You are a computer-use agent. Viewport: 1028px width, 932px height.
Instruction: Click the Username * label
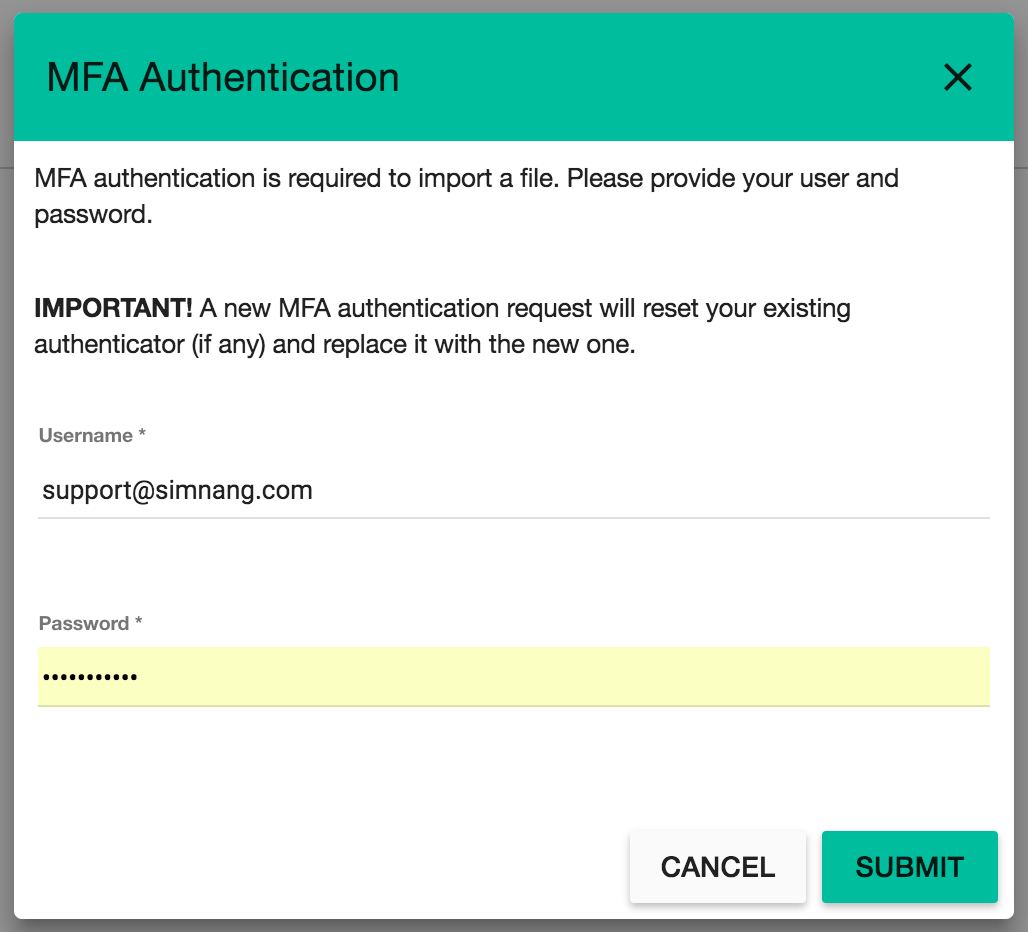coord(92,435)
